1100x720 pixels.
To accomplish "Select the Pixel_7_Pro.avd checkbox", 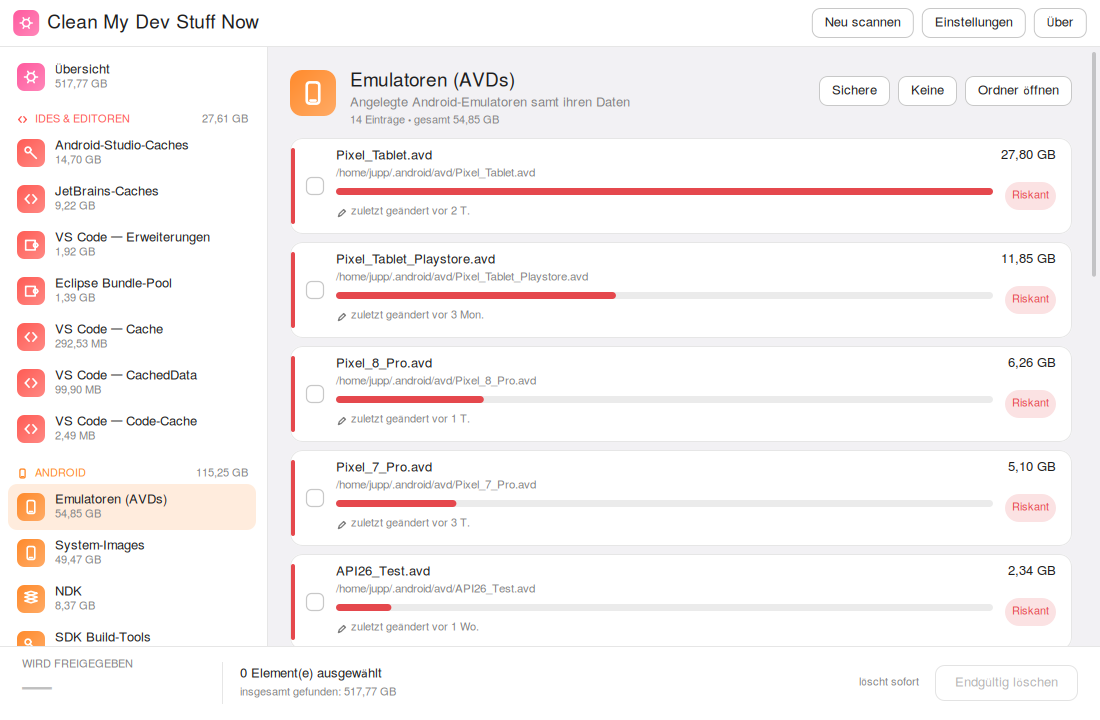I will pos(315,498).
